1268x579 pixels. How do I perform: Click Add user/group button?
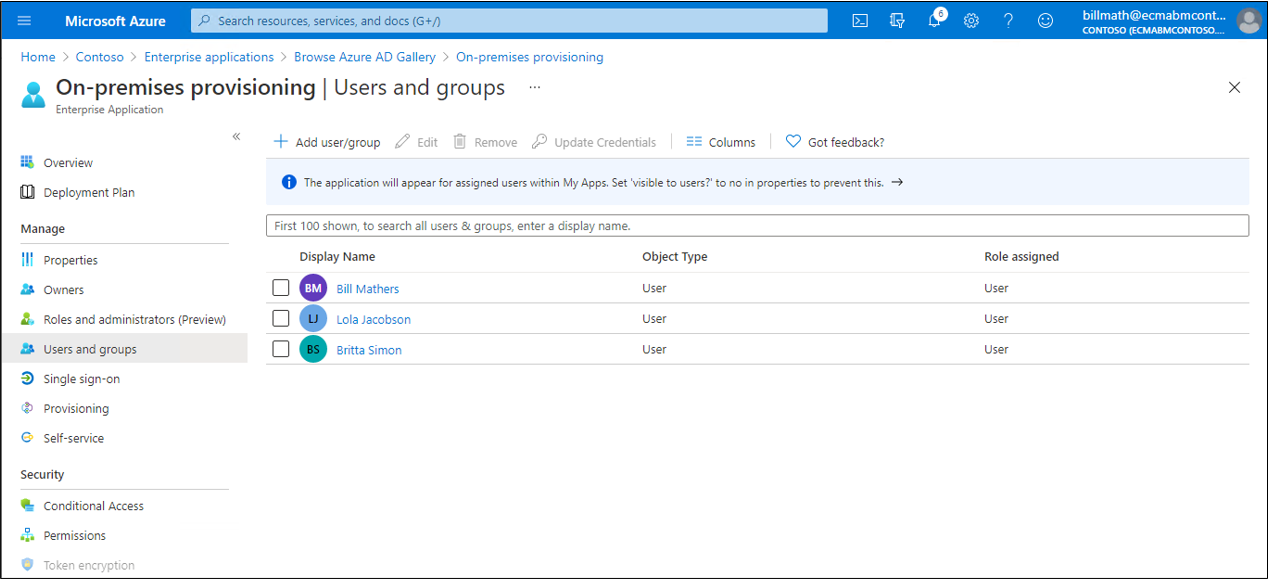(327, 142)
